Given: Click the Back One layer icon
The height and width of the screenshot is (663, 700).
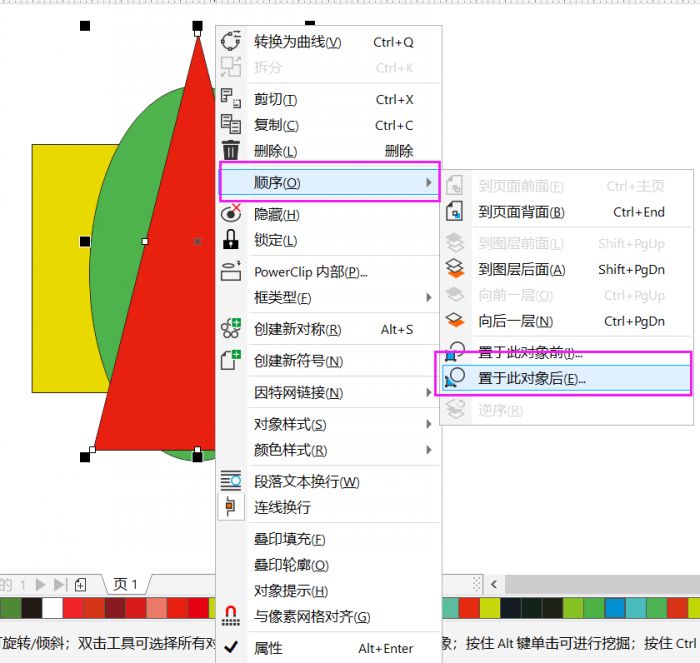Looking at the screenshot, I should 455,320.
